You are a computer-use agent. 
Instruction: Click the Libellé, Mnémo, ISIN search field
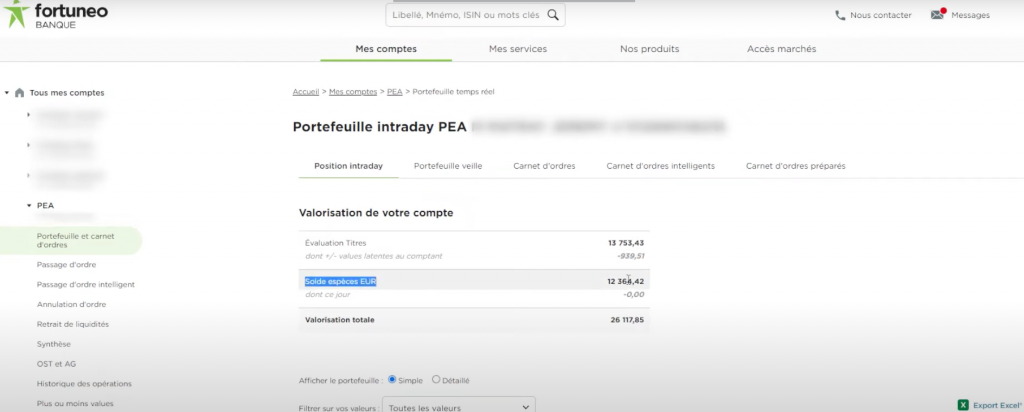tap(463, 15)
